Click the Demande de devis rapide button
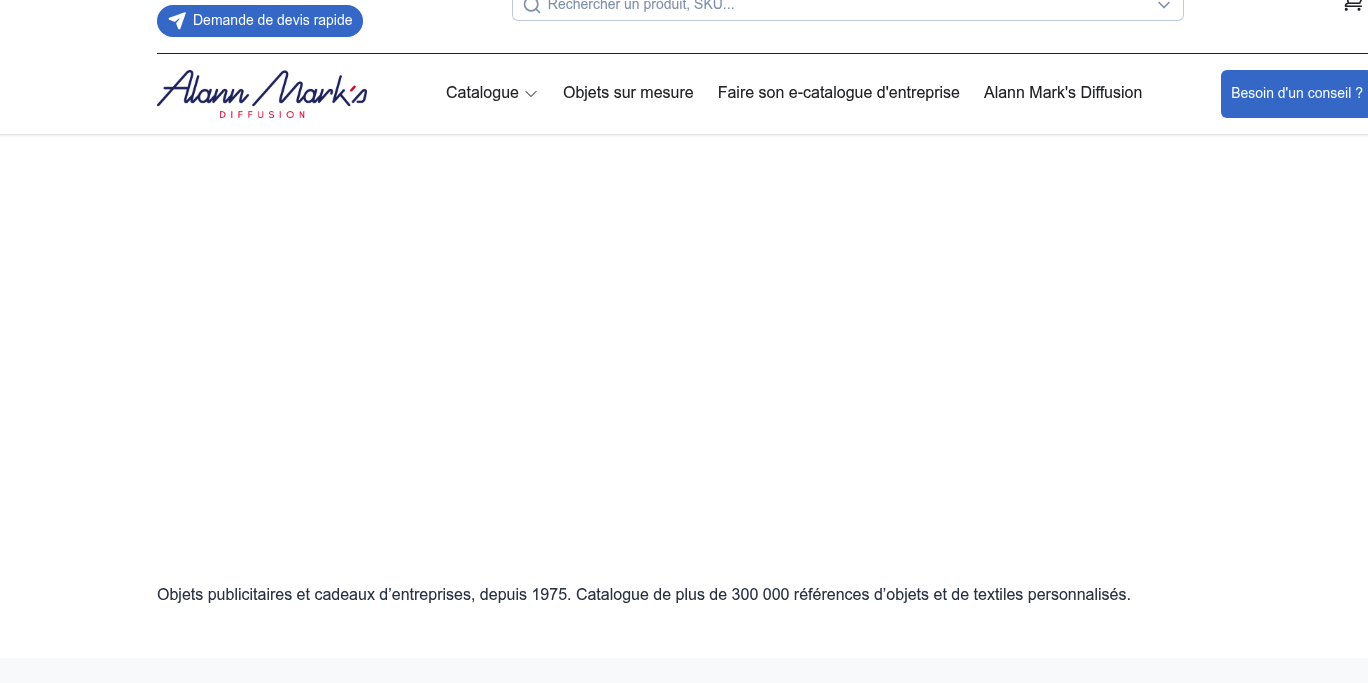The width and height of the screenshot is (1368, 683). coord(260,21)
